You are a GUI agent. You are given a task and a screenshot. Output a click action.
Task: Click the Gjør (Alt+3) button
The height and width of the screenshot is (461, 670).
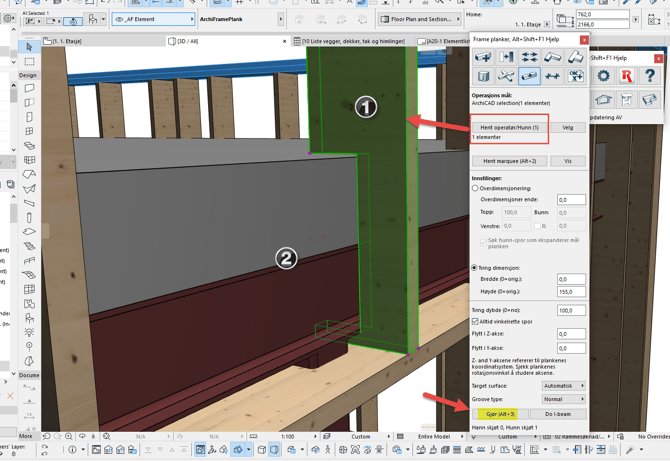[500, 413]
